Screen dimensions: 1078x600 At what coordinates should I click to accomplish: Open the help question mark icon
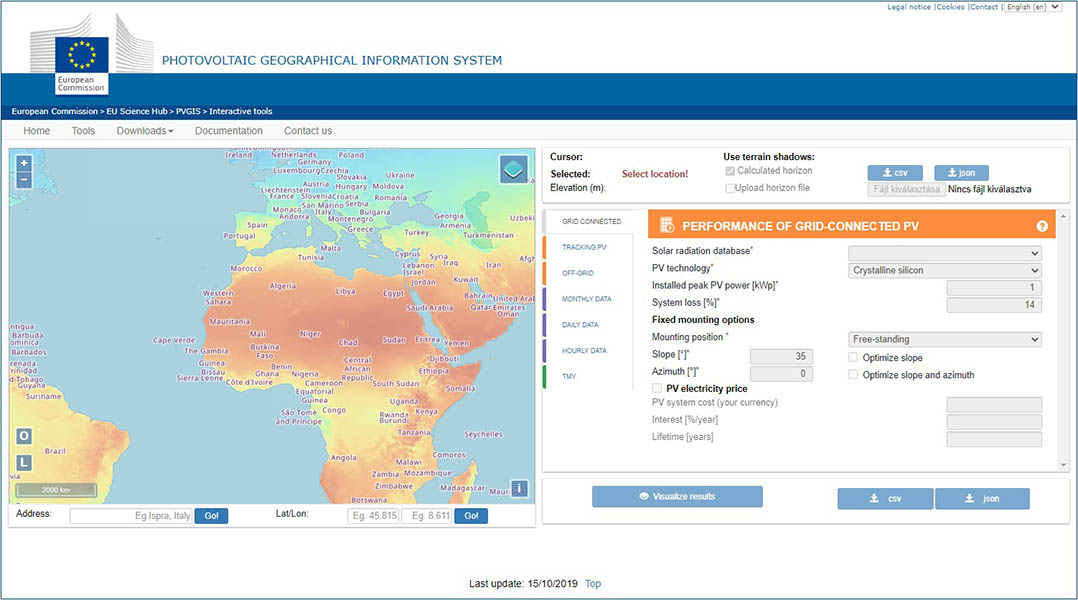click(x=1042, y=226)
